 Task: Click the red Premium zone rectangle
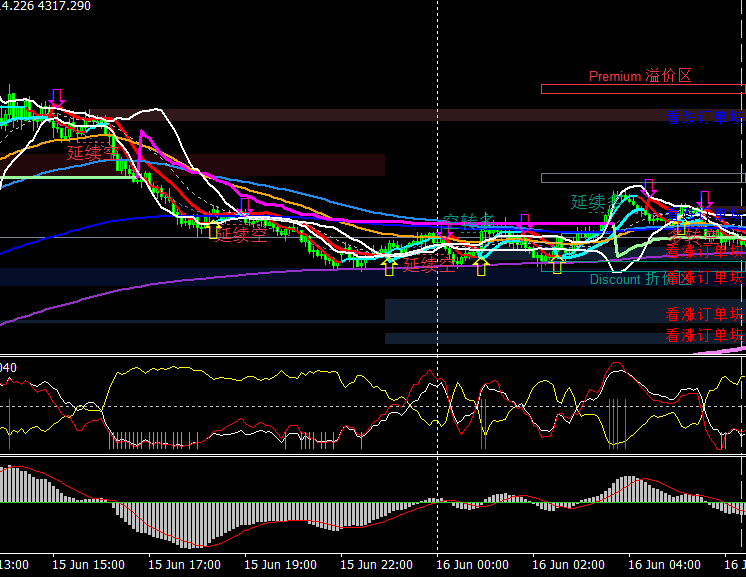coord(643,89)
